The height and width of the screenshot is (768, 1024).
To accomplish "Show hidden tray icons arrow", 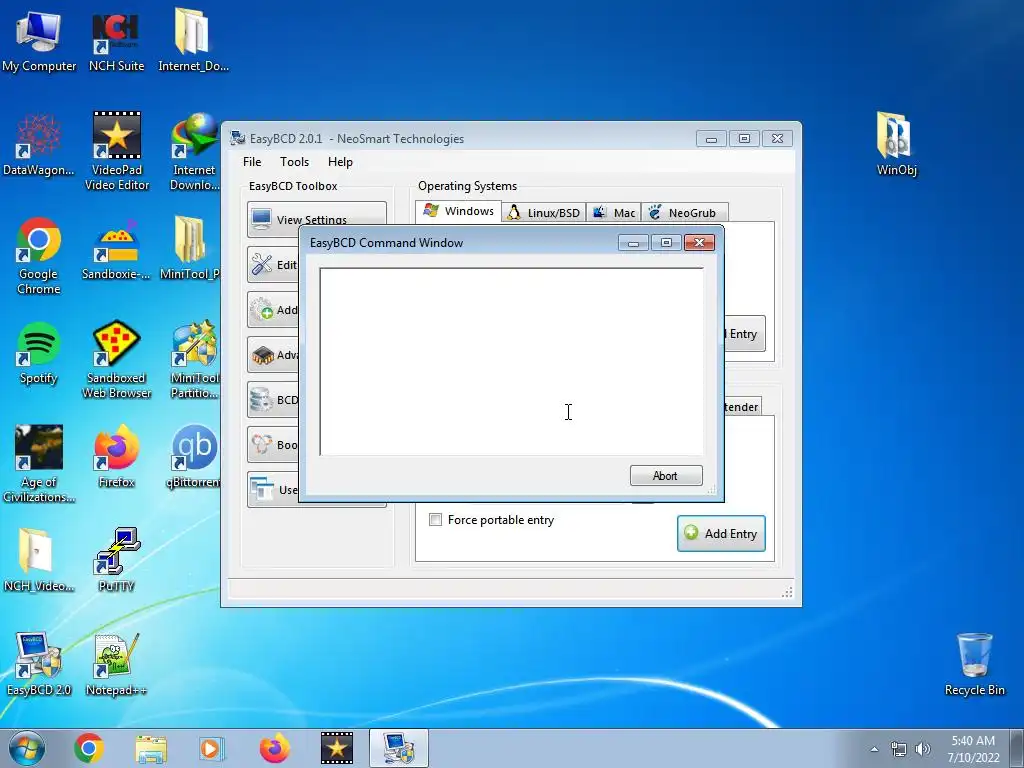I will [x=874, y=749].
